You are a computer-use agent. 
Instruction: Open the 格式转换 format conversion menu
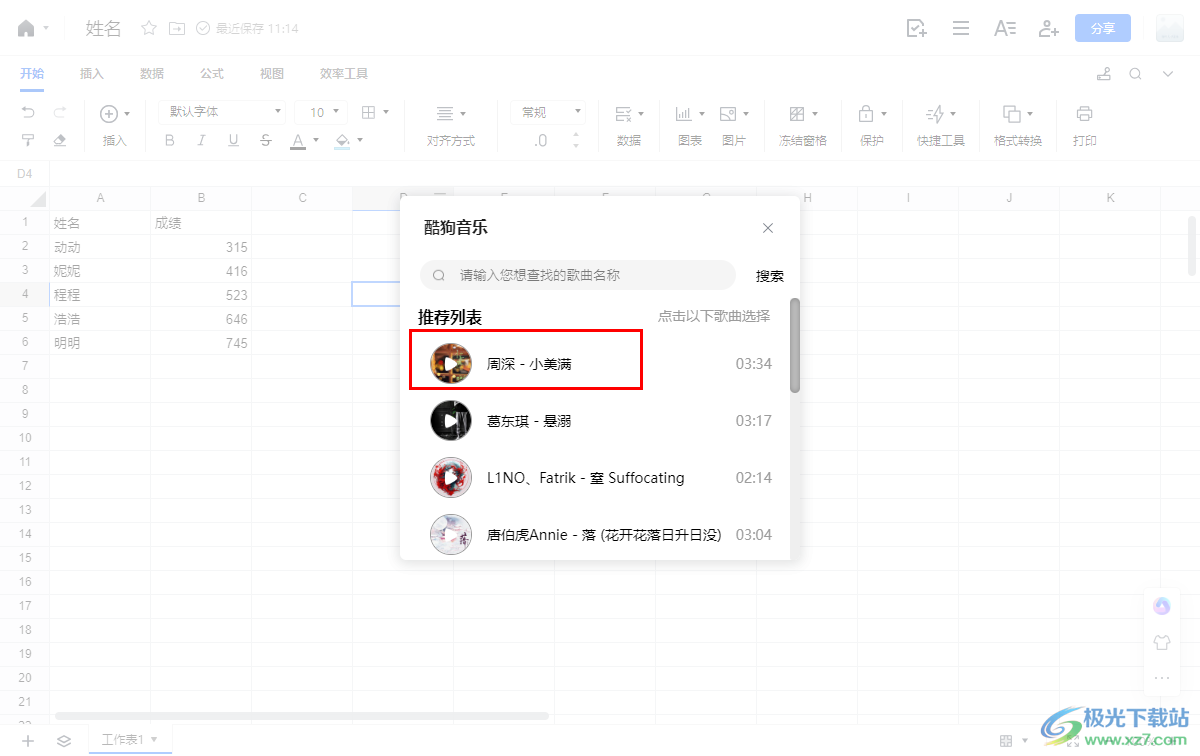(1018, 126)
